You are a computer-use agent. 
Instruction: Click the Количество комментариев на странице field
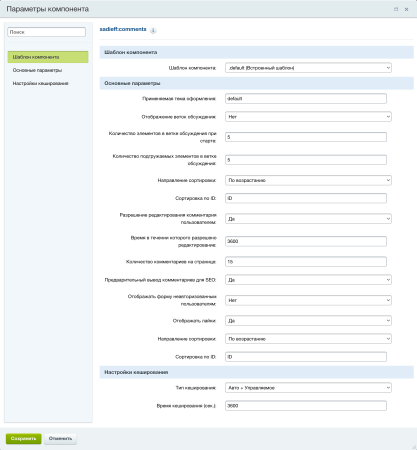[306, 262]
